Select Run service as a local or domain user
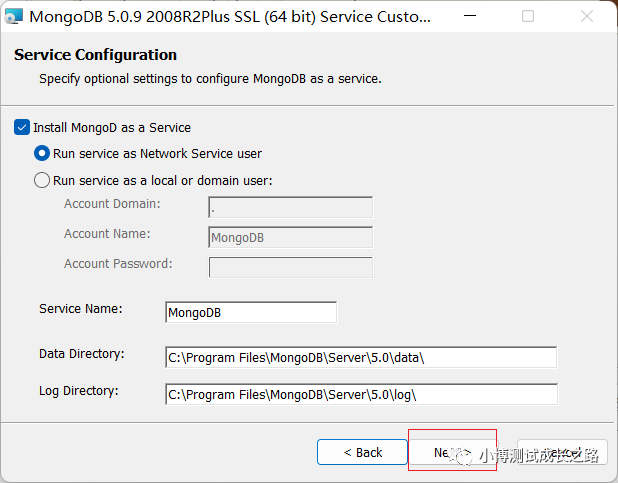Image resolution: width=618 pixels, height=483 pixels. pos(42,180)
